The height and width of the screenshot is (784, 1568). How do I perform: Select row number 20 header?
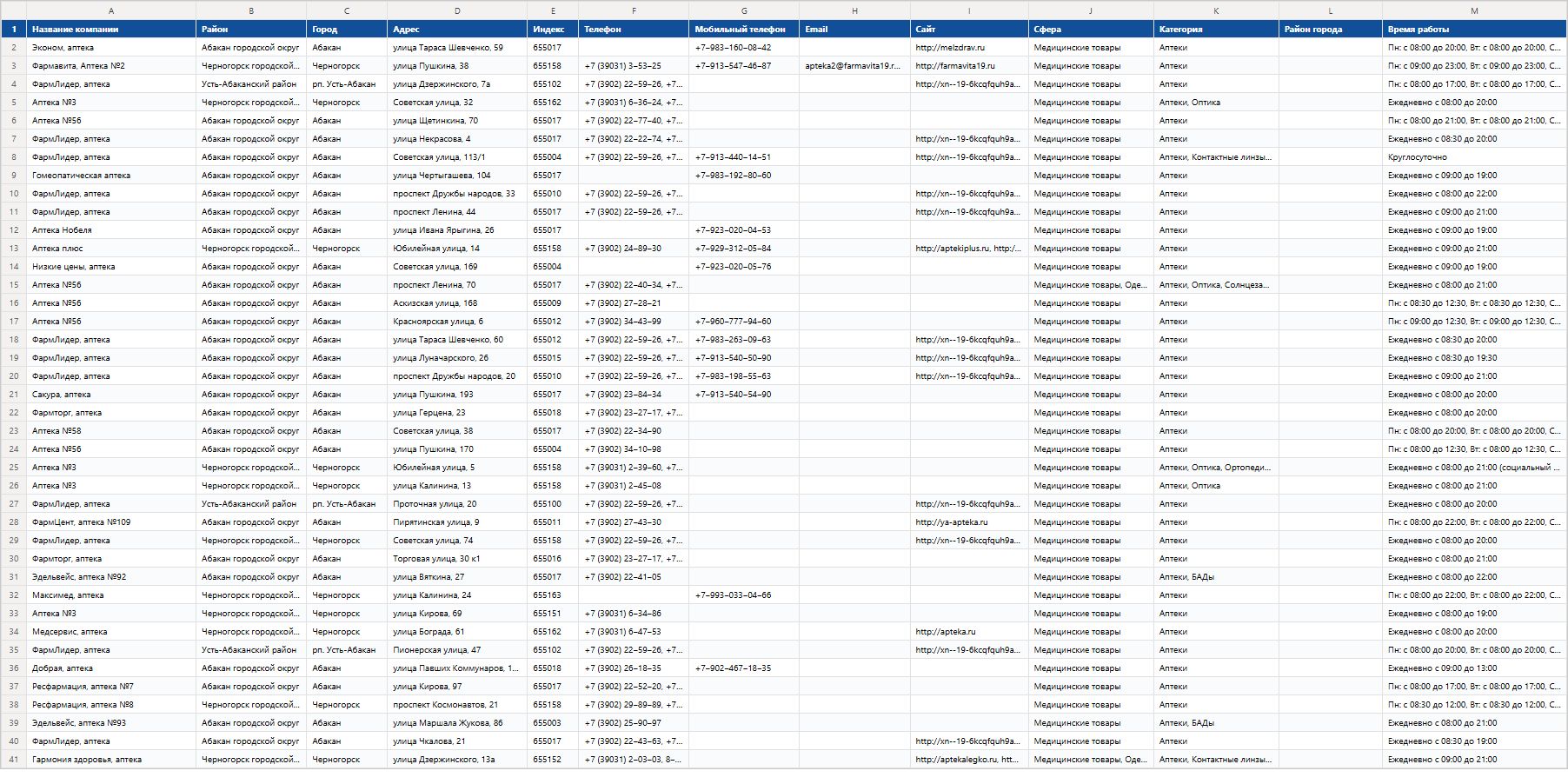(x=14, y=376)
